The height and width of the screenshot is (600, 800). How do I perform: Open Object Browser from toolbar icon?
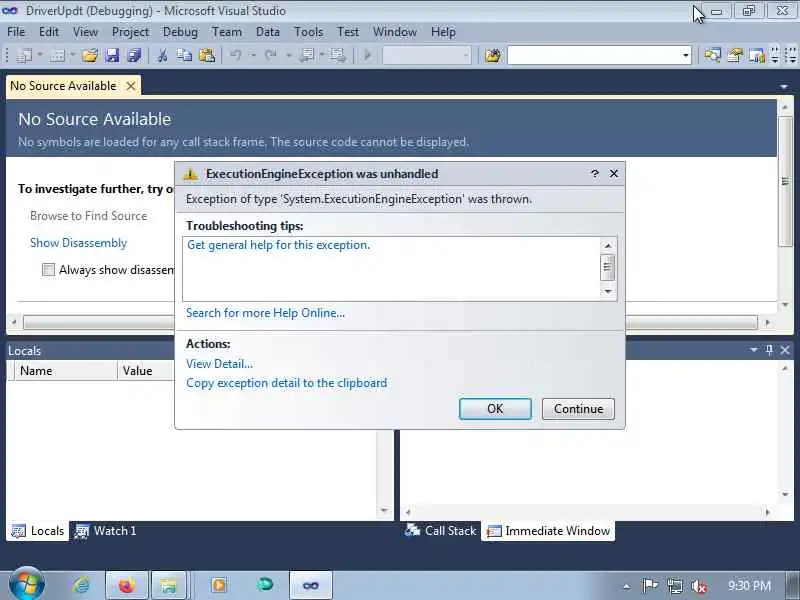coord(757,55)
